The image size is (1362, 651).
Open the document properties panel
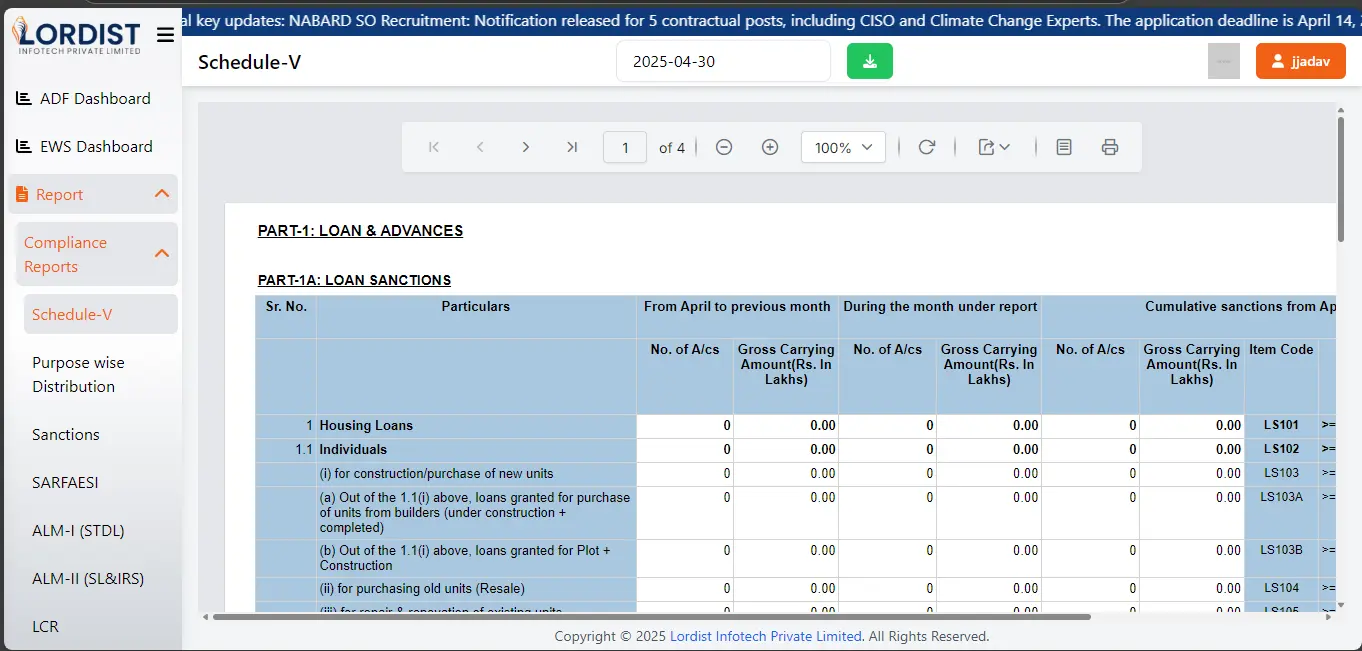[1063, 147]
